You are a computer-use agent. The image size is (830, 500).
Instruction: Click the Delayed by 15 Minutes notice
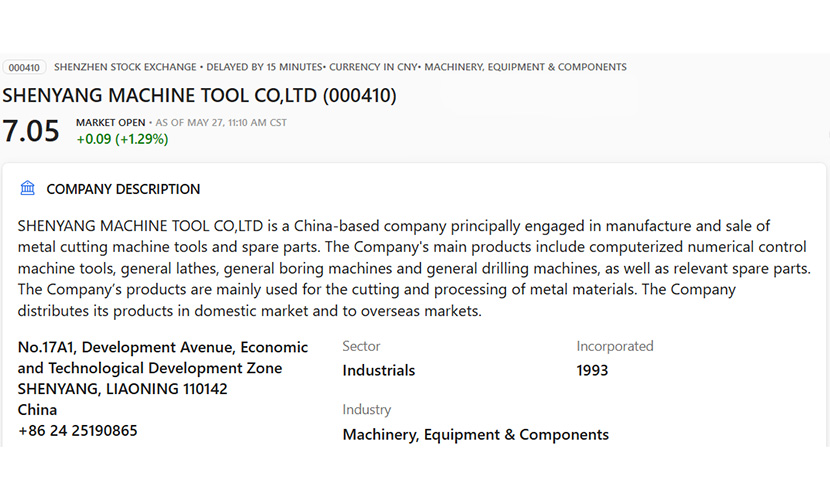(x=264, y=67)
